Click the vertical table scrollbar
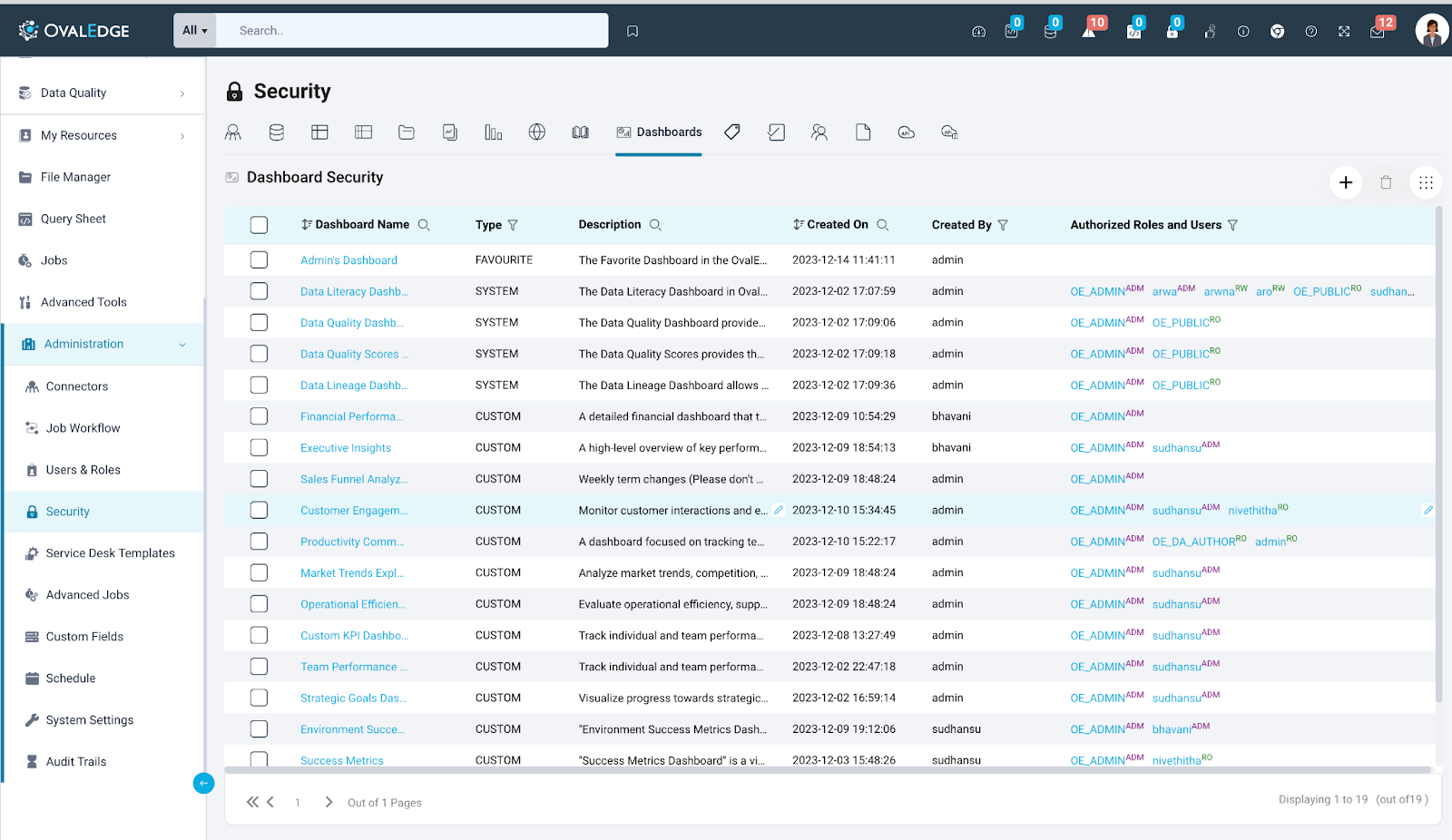The height and width of the screenshot is (840, 1452). [1438, 454]
